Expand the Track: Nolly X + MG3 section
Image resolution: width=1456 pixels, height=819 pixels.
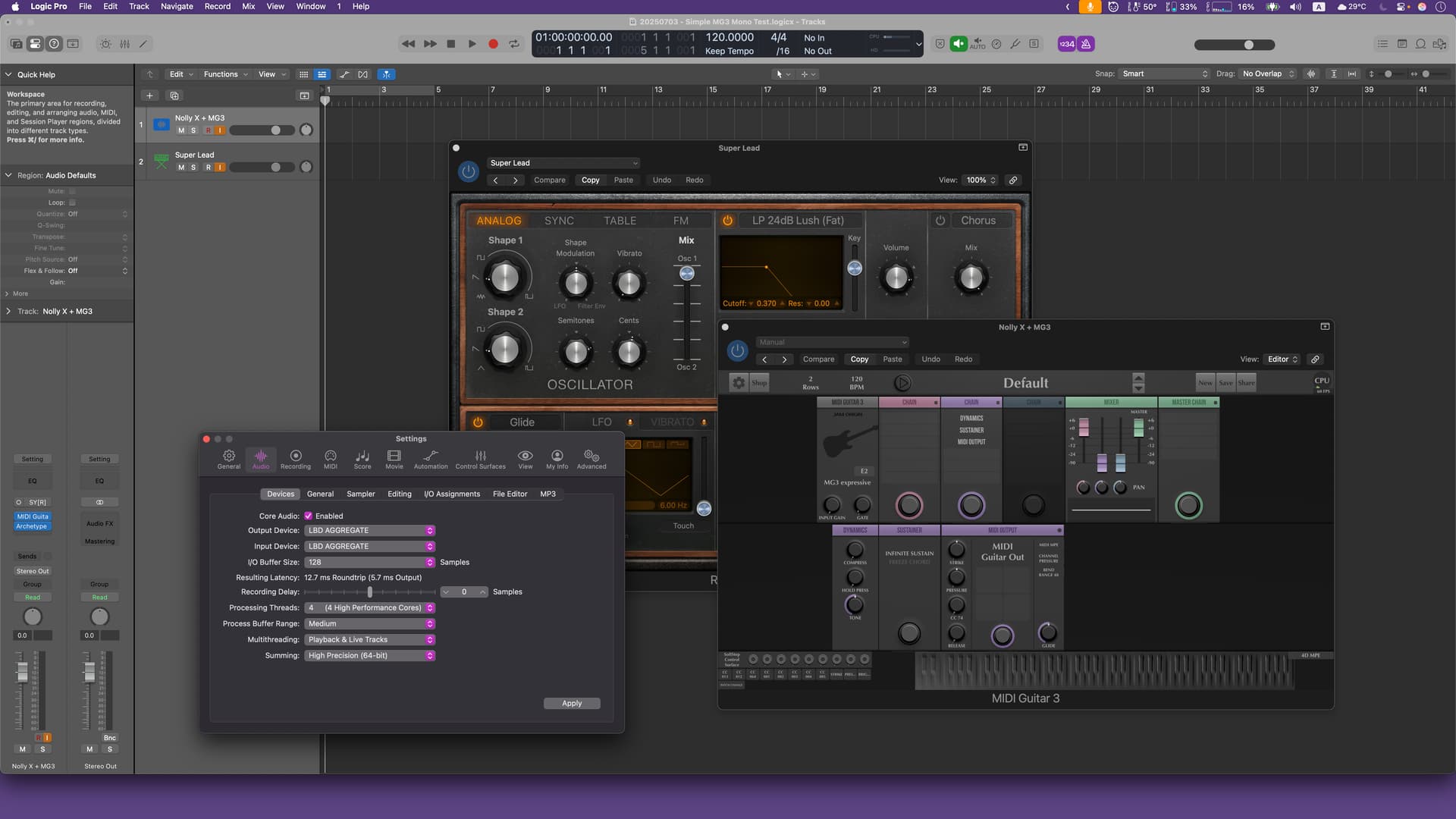[x=8, y=312]
